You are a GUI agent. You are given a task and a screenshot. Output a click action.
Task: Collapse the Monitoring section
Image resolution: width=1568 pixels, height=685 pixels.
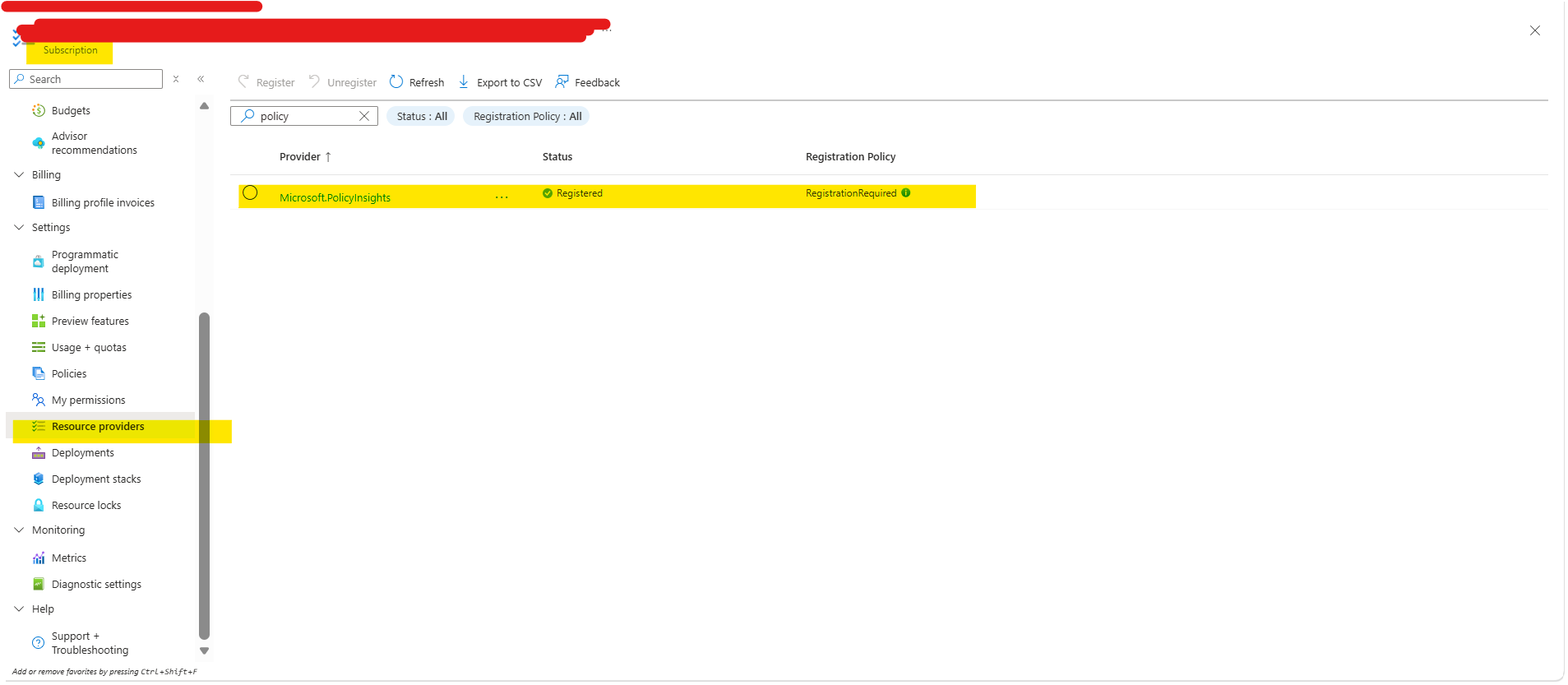click(x=19, y=530)
